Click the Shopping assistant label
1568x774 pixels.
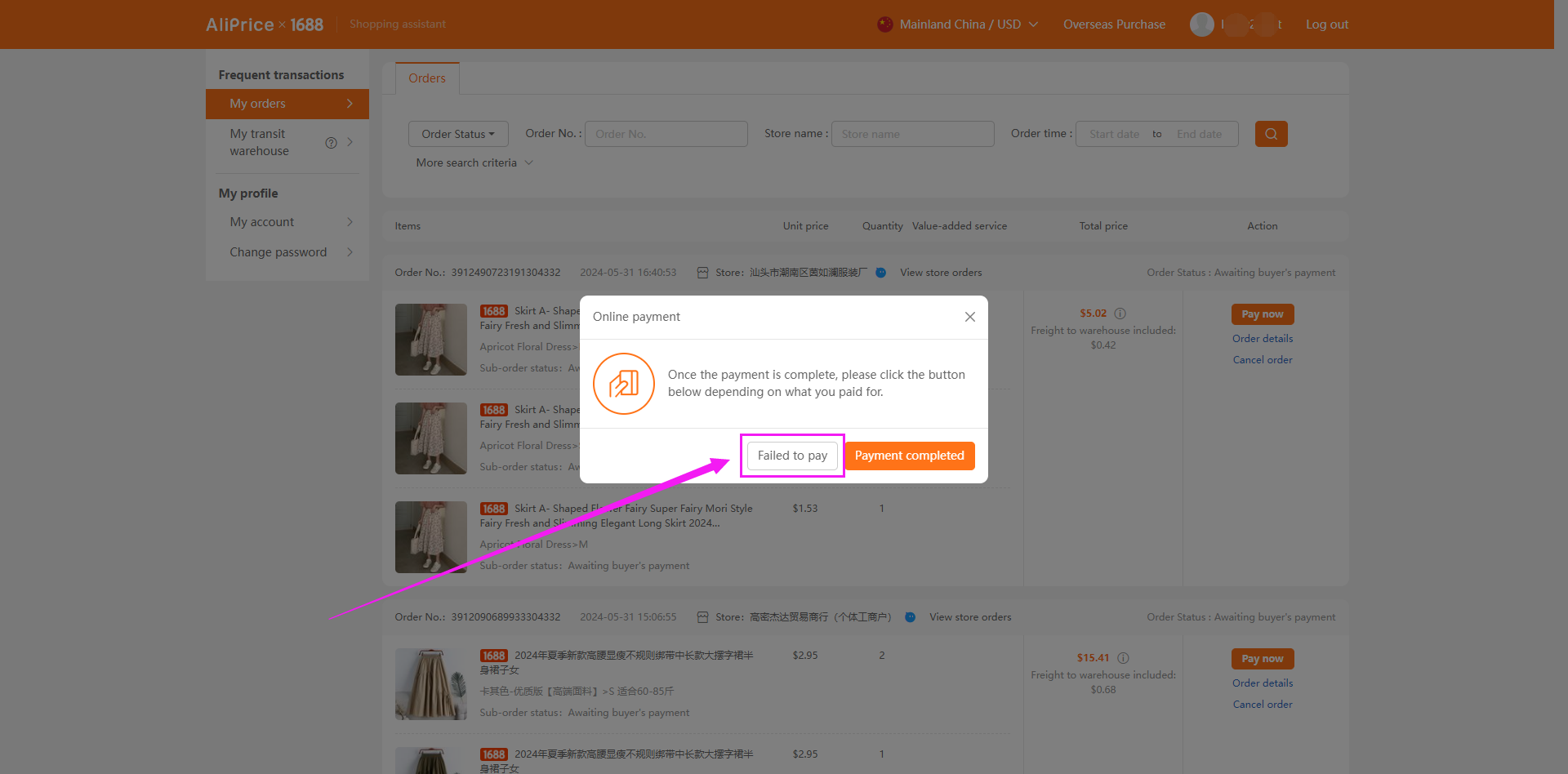[398, 24]
